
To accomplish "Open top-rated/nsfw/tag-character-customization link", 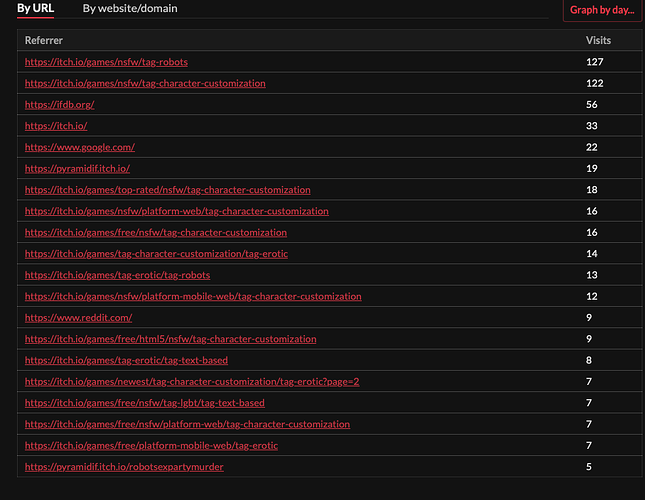I will point(167,190).
